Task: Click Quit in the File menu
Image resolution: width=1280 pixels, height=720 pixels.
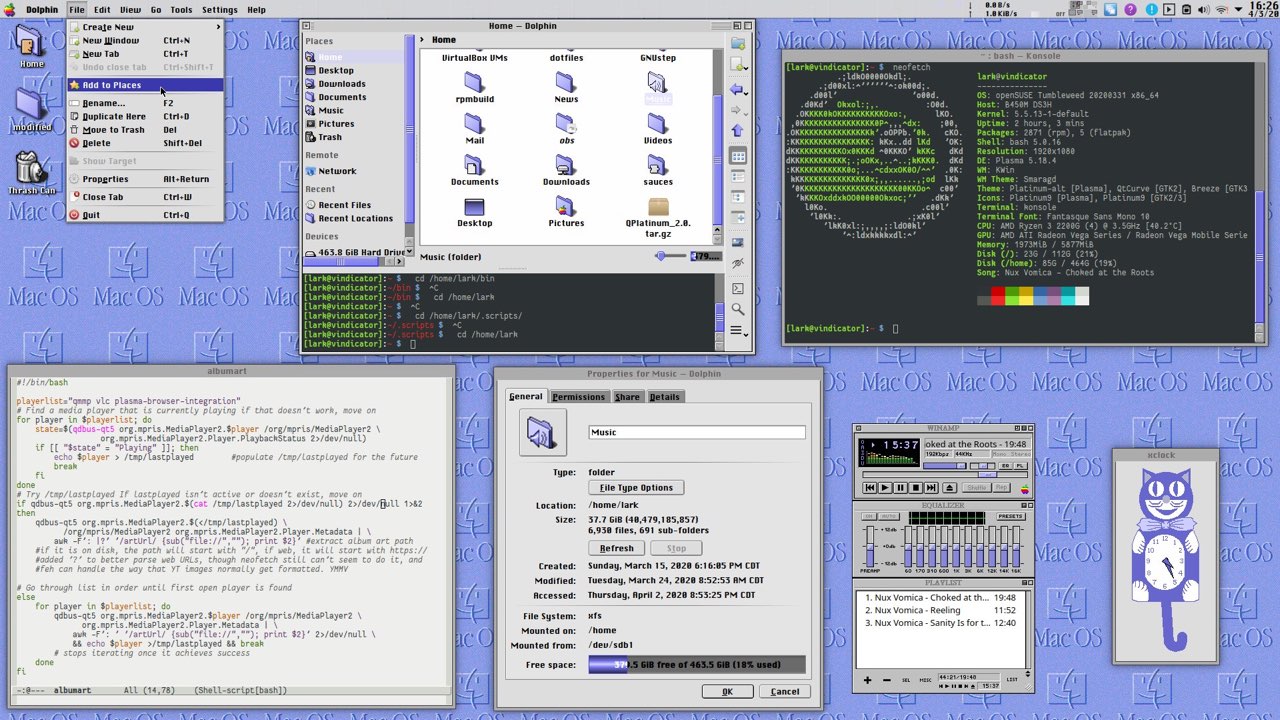Action: [x=146, y=215]
